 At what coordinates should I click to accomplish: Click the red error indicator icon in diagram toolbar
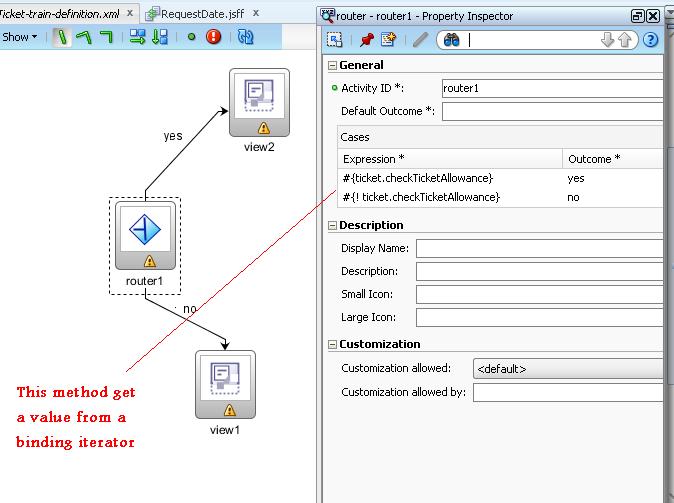pyautogui.click(x=213, y=37)
